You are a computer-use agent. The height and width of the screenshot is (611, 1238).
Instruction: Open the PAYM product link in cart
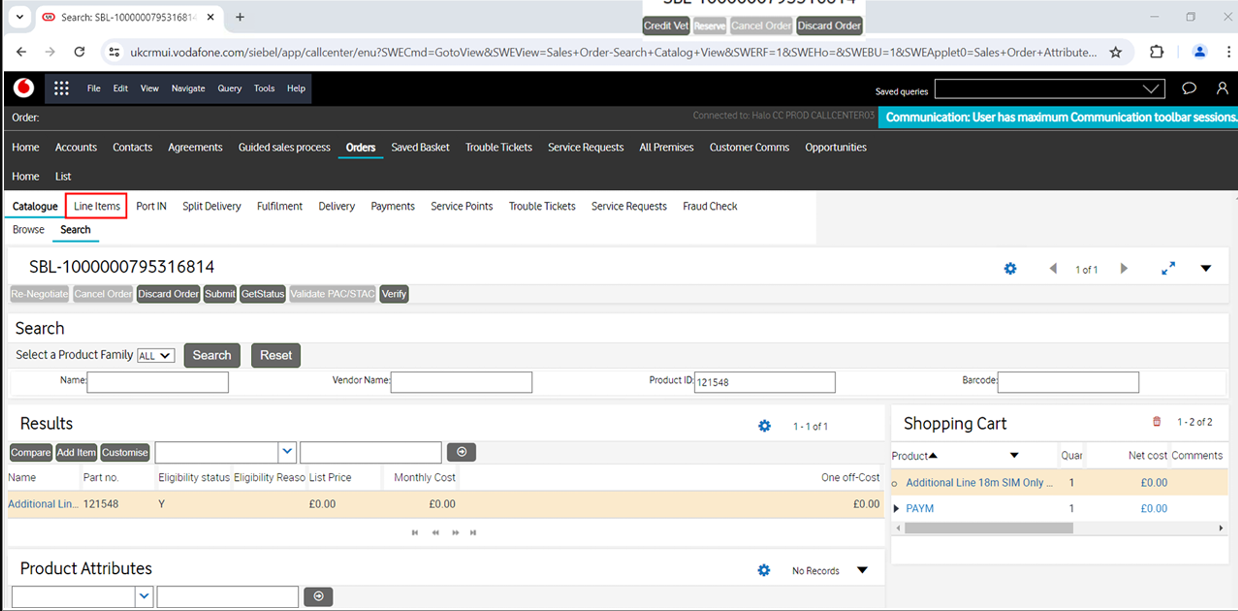[x=920, y=508]
